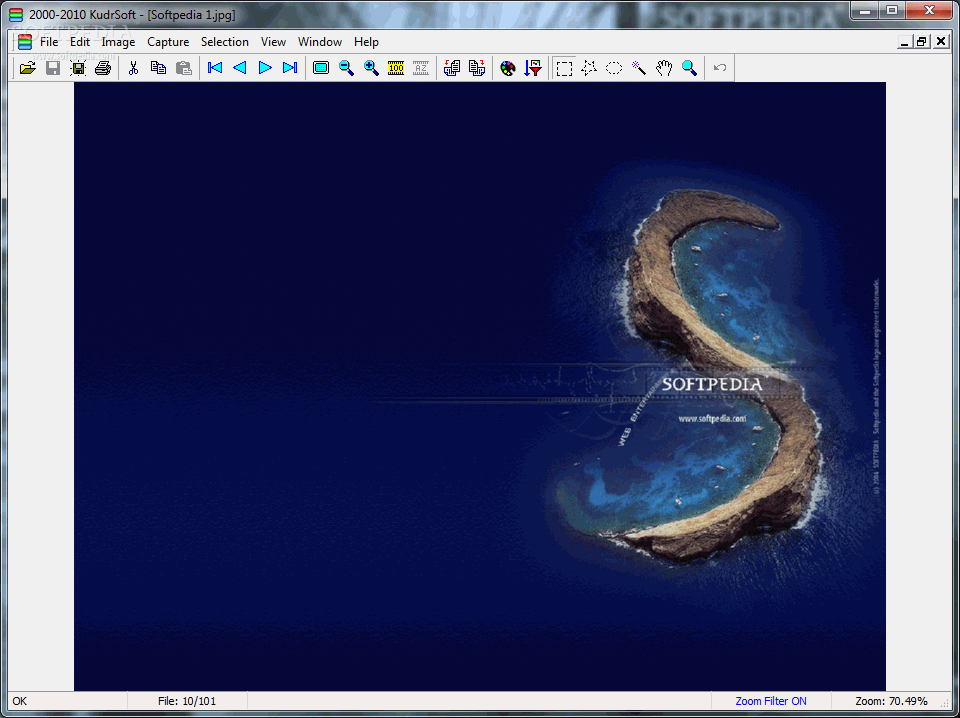Click the filter funnel with arrow icon

533,68
